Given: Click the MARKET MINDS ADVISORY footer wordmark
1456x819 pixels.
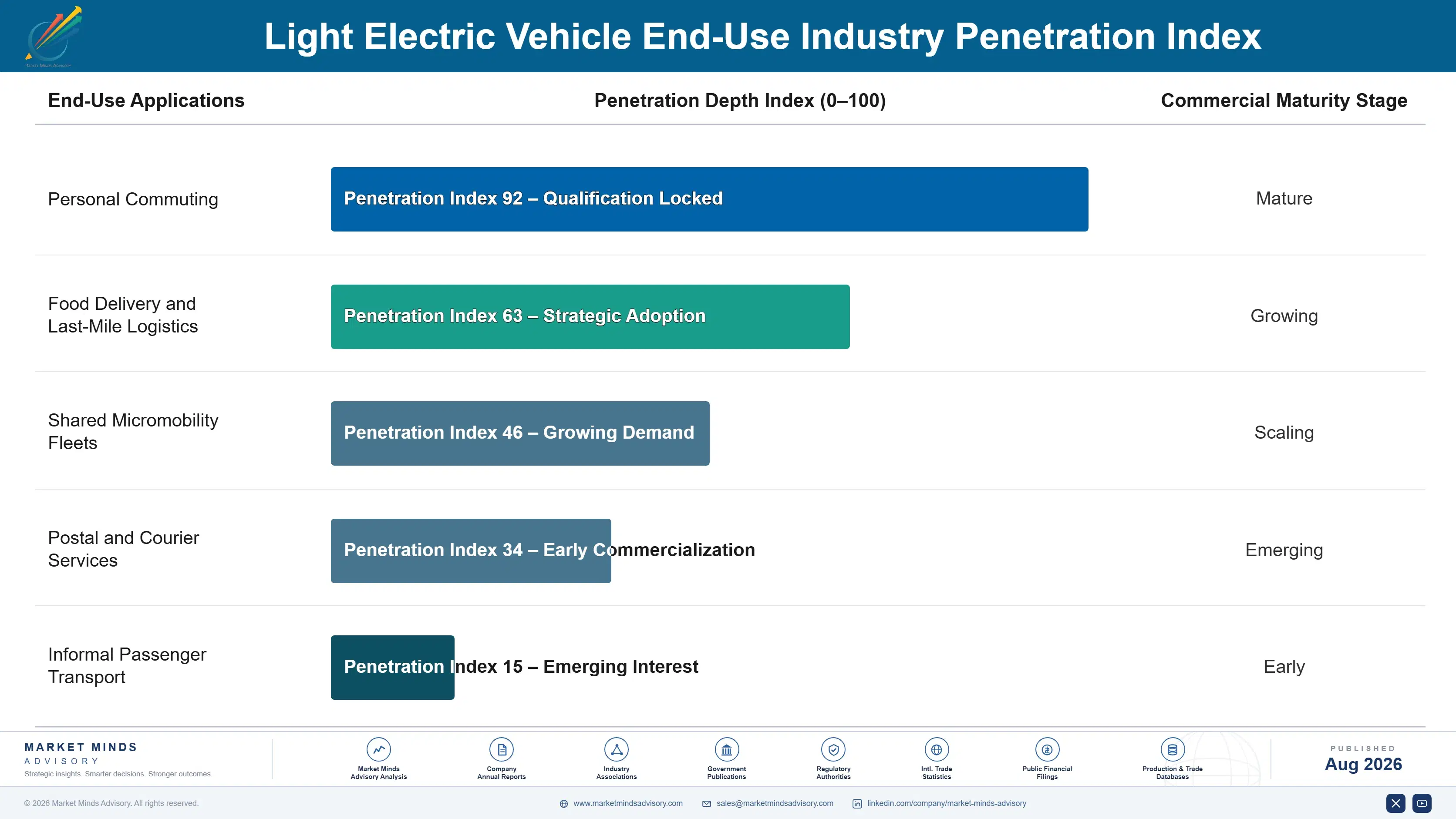Looking at the screenshot, I should tap(80, 753).
